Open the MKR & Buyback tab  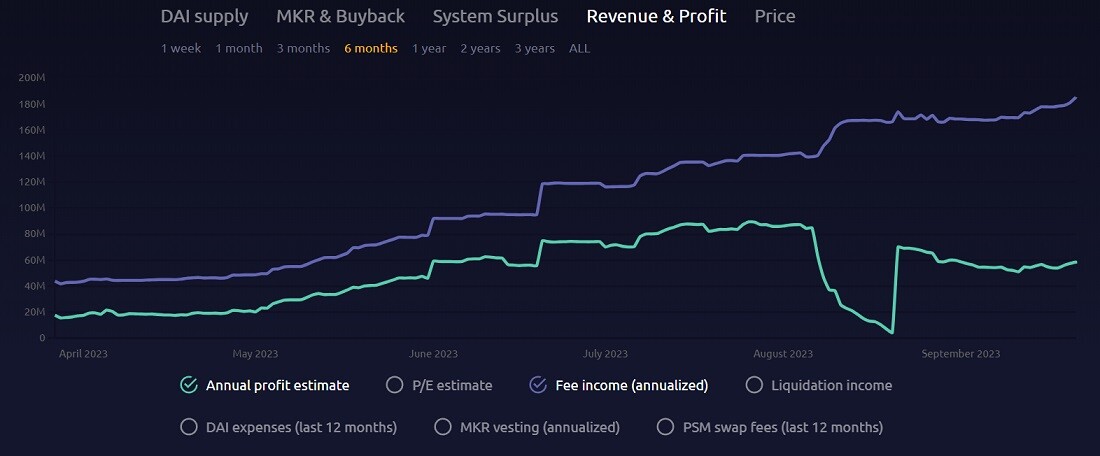[x=340, y=17]
